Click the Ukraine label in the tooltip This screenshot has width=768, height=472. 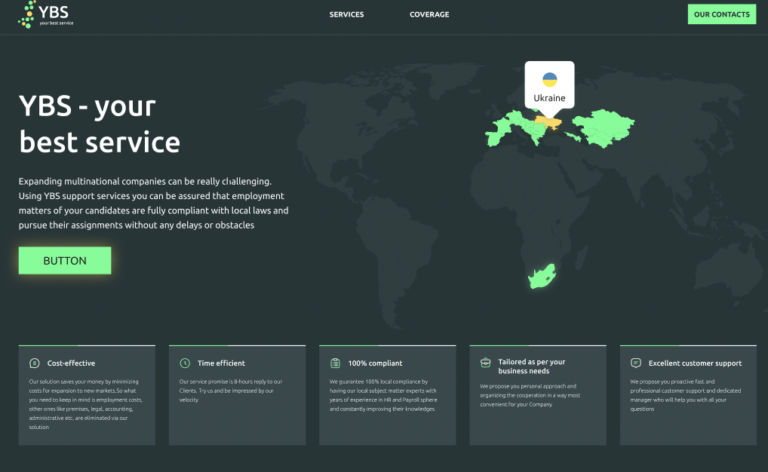pyautogui.click(x=549, y=98)
